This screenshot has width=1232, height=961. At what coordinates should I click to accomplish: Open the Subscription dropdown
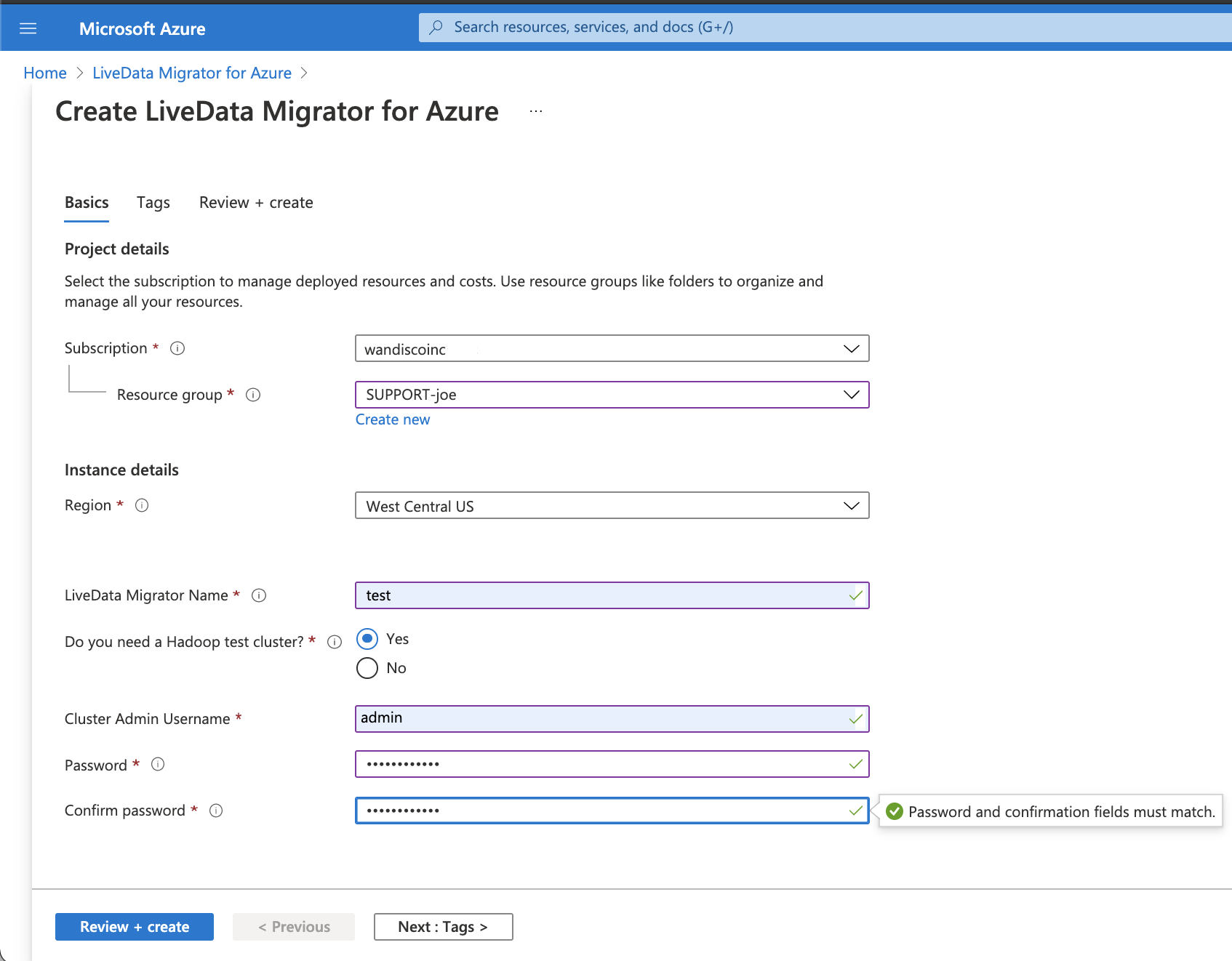coord(851,348)
